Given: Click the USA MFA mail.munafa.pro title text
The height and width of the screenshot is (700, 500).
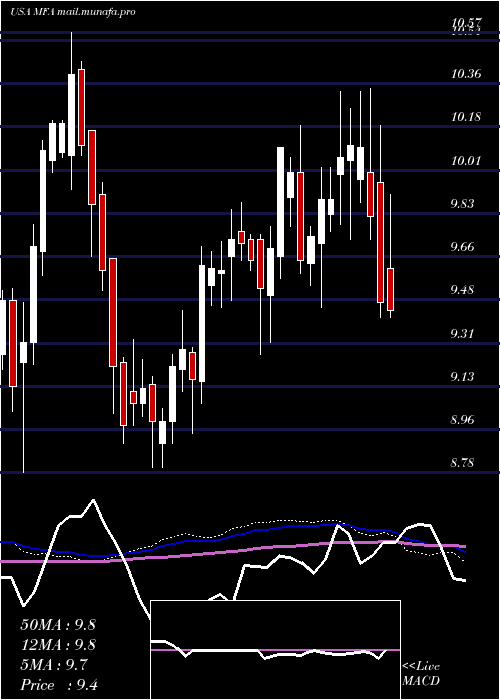Looking at the screenshot, I should 72,12.
